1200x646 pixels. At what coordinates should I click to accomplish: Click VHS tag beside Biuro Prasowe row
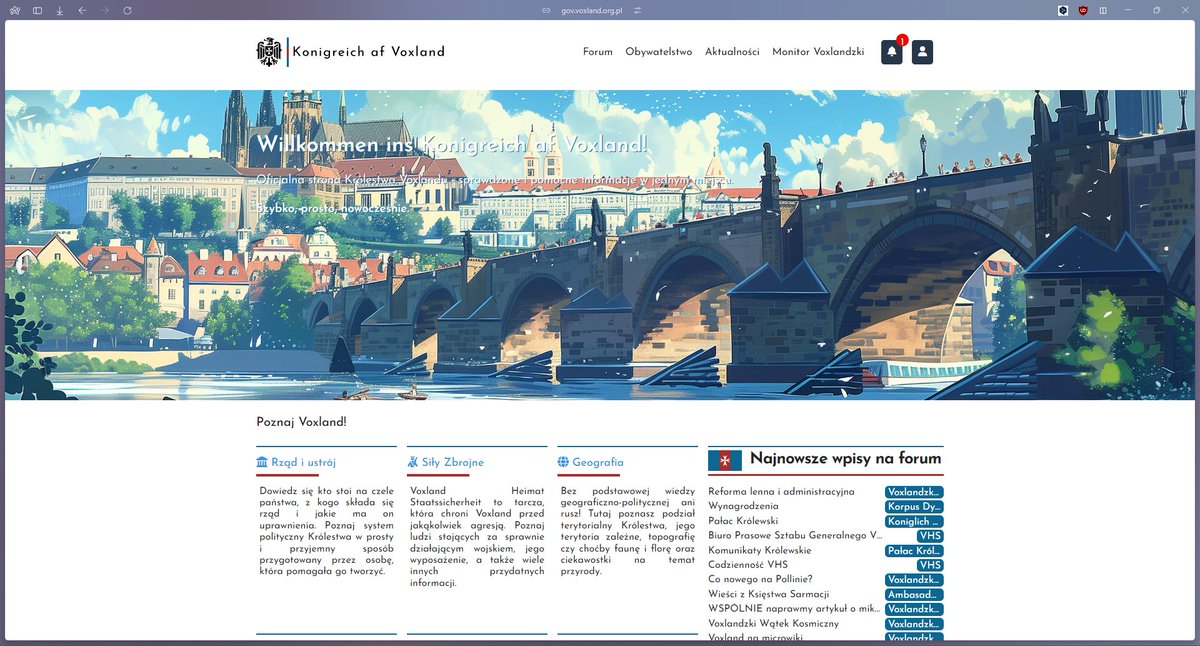click(x=930, y=536)
